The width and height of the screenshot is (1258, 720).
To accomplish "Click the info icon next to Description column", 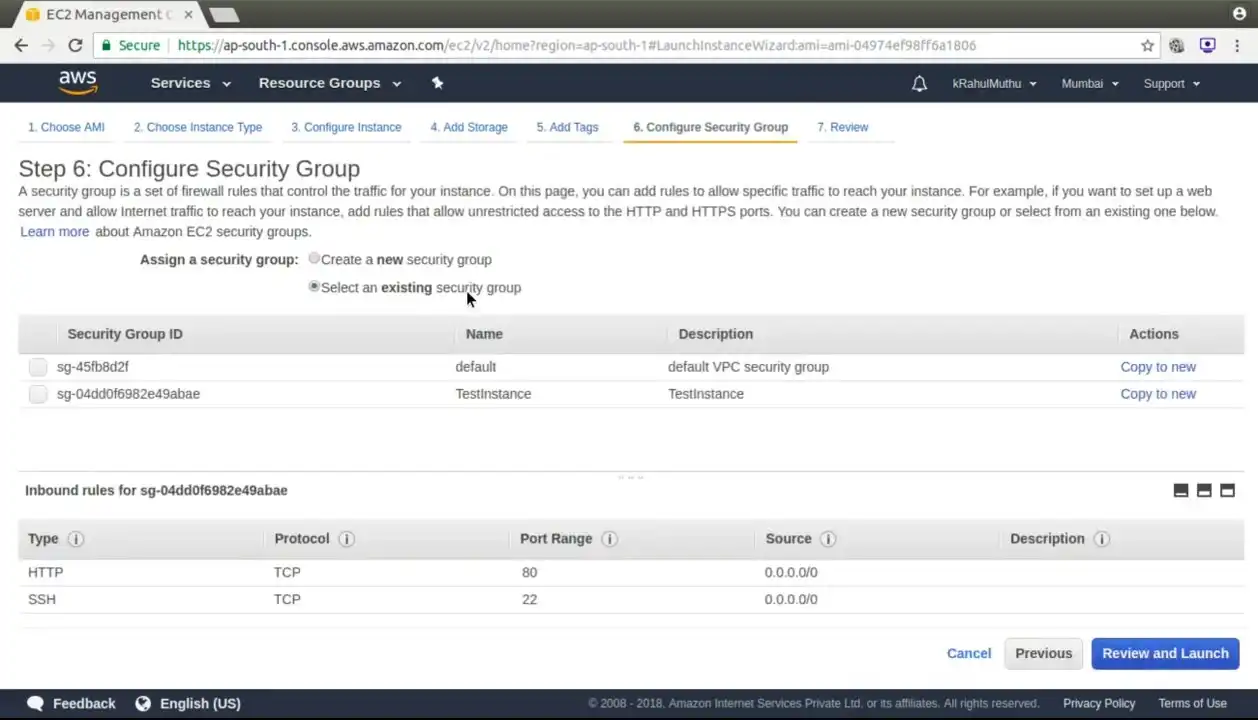I will [1101, 539].
